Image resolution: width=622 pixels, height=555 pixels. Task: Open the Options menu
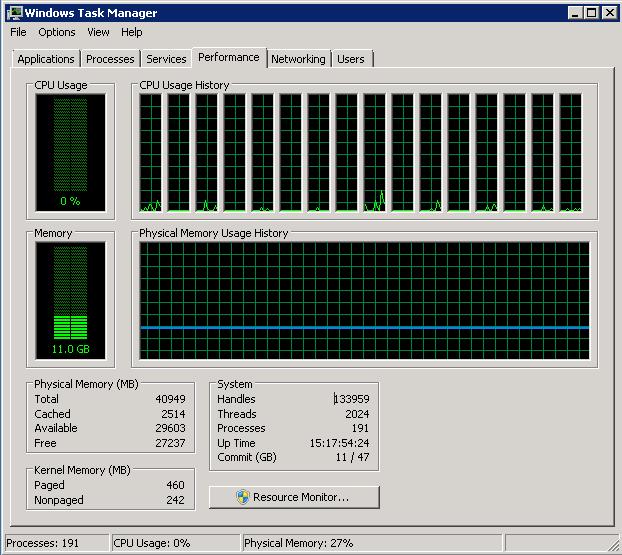(x=57, y=32)
